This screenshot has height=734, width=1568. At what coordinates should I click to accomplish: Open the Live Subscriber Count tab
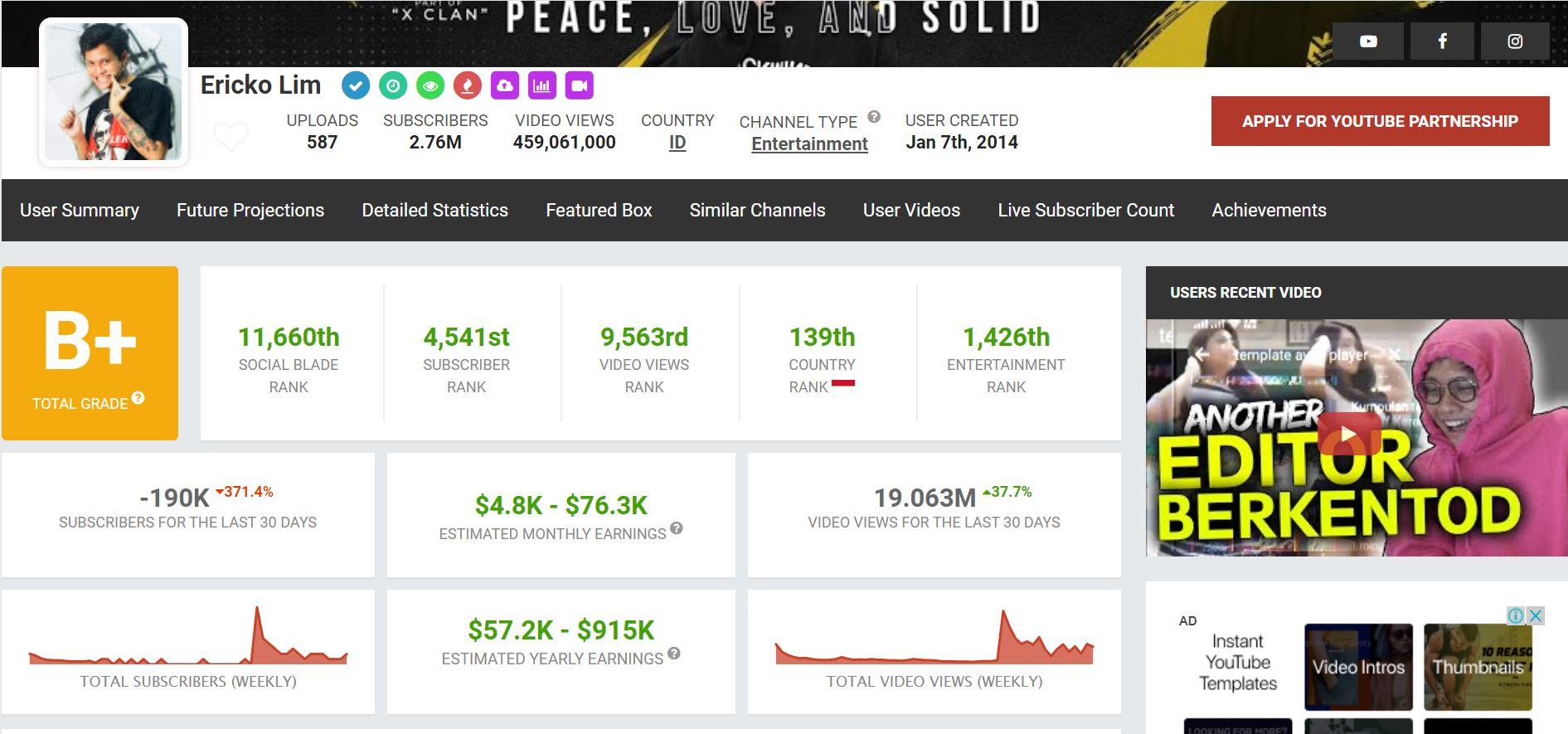[1086, 211]
